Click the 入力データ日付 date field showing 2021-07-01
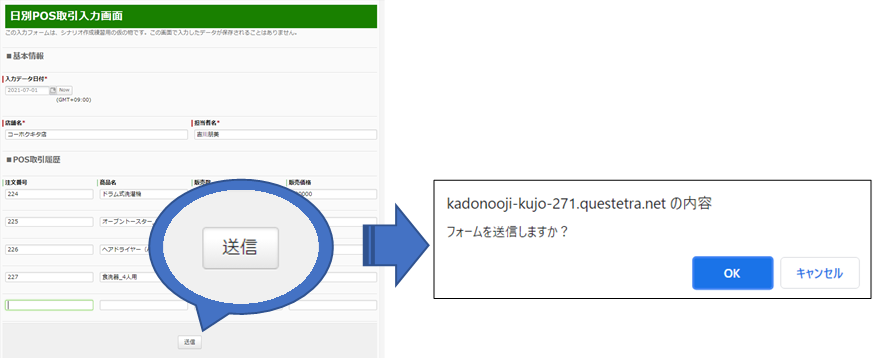Screen dimensions: 880x360 pyautogui.click(x=28, y=90)
